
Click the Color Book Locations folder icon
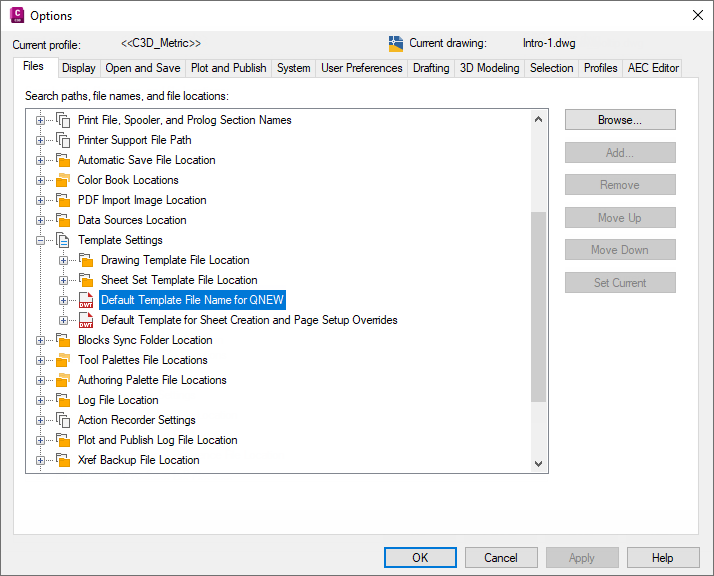(63, 180)
